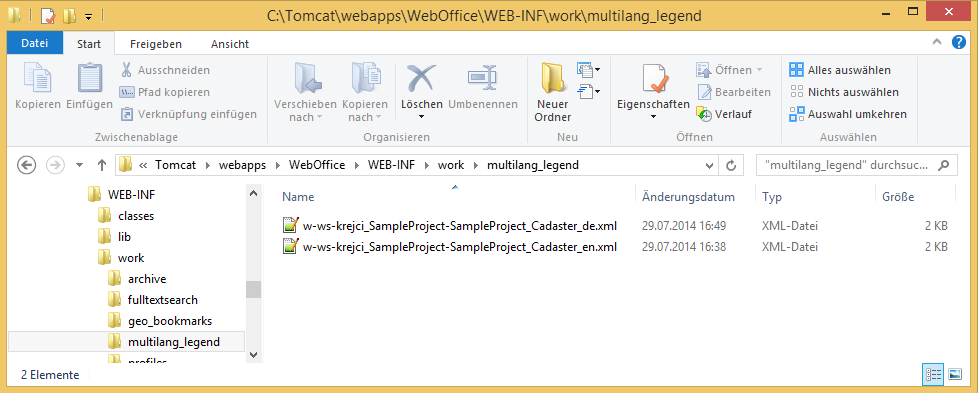This screenshot has width=978, height=393.
Task: Click Ausschneiden scissors command
Action: 165,70
